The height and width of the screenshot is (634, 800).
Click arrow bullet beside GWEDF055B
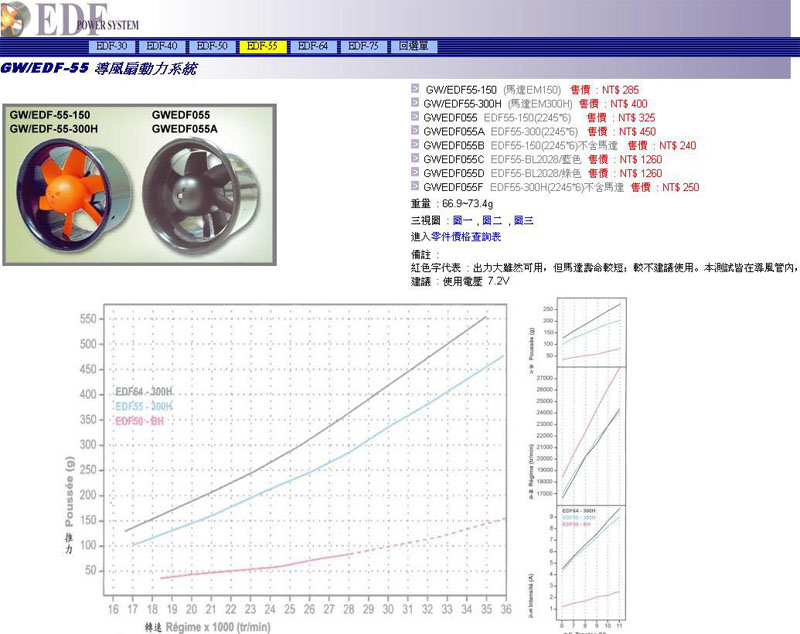(415, 145)
